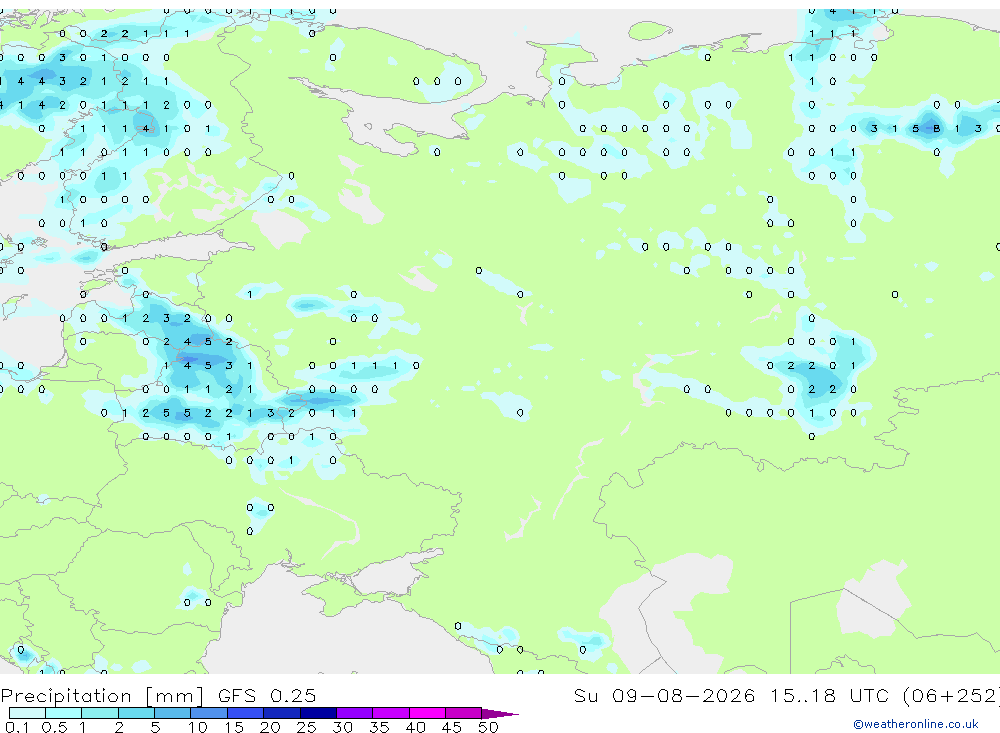Click the navy swatch between 25 and 30
This screenshot has height=733, width=1000.
[x=318, y=713]
